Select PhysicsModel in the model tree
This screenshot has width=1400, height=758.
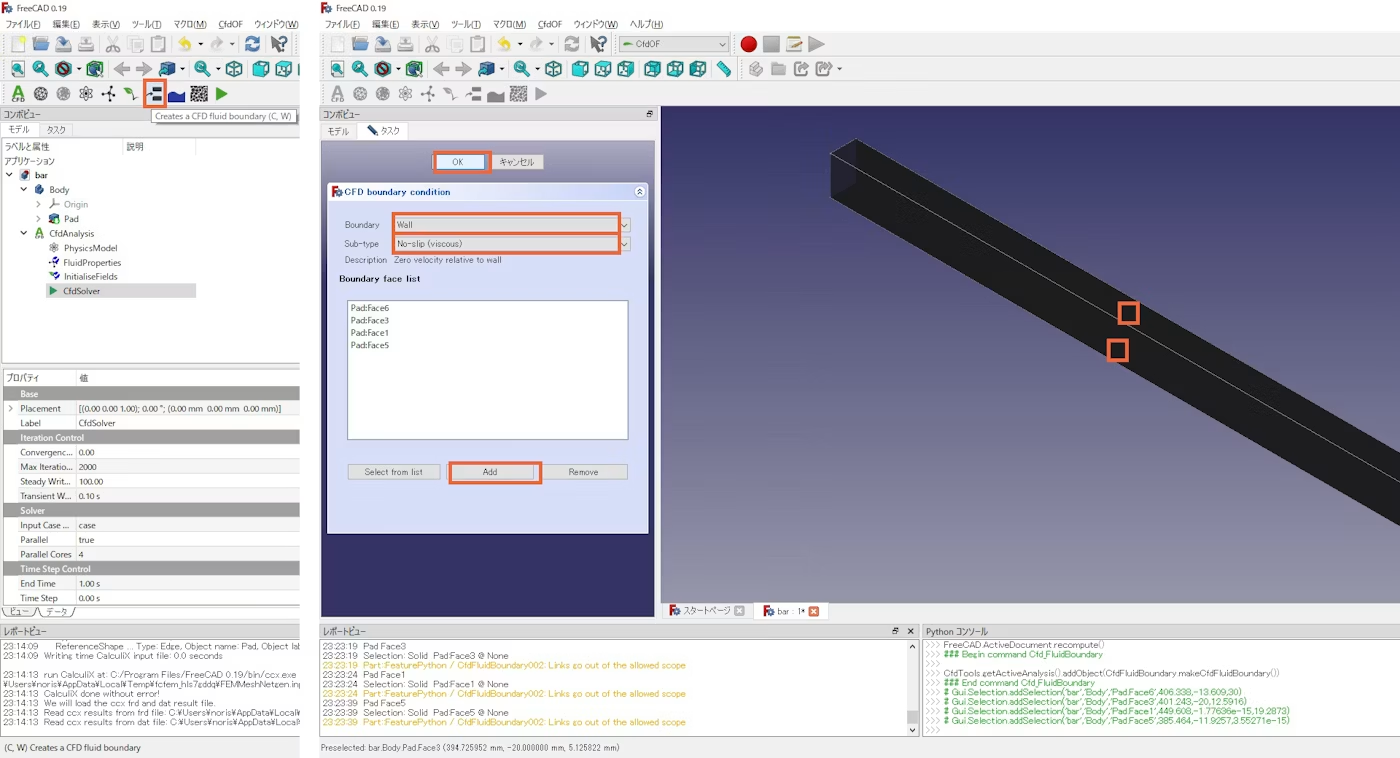click(90, 248)
